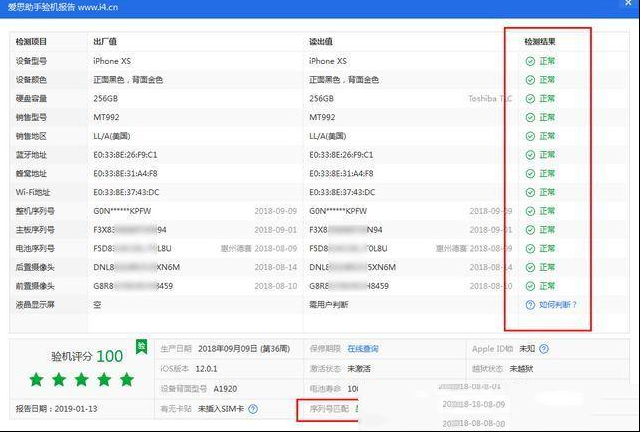Viewport: 640px width, 432px height.
Task: Click the check icon in the 整机序列号 row
Action: coord(530,211)
